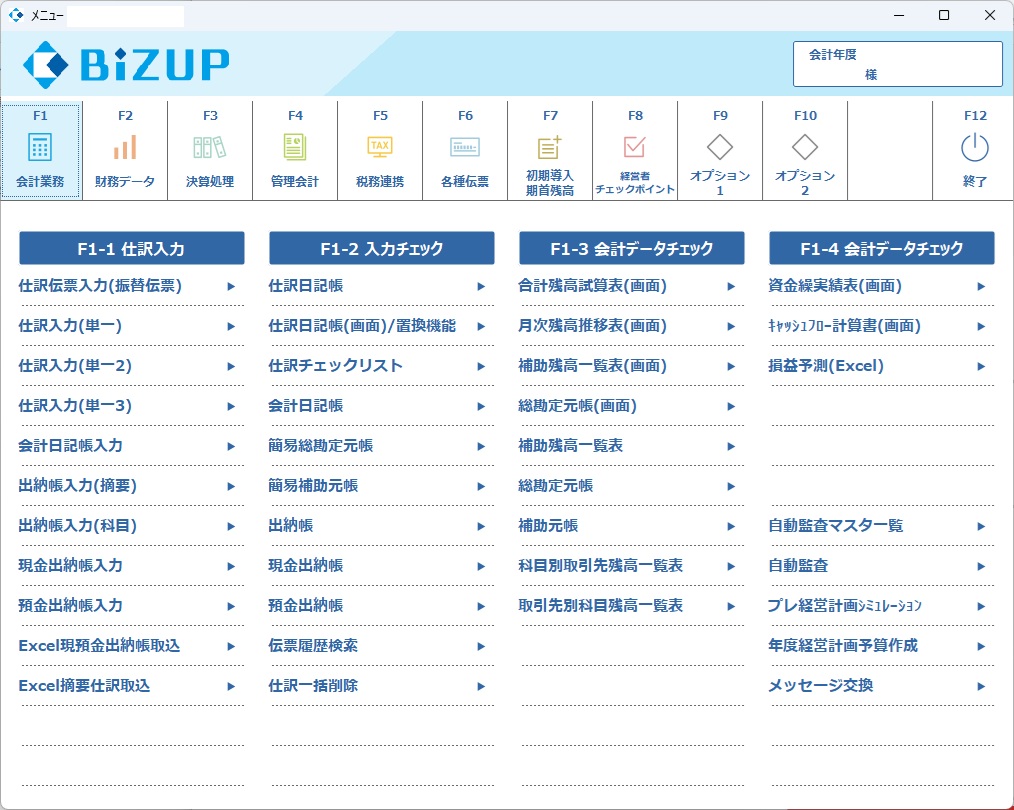Image resolution: width=1014 pixels, height=810 pixels.
Task: Open 出納帳入力(摘要)
Action: click(78, 485)
